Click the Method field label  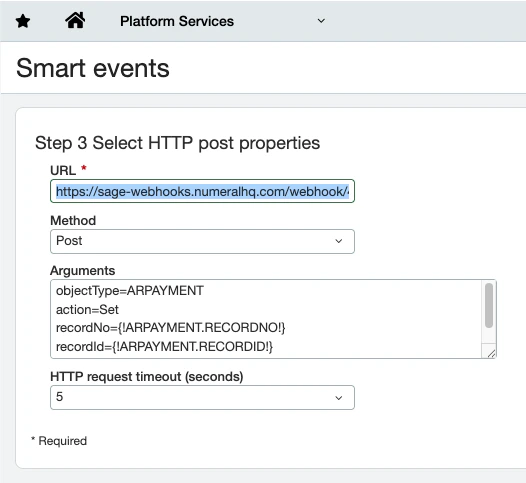(73, 220)
